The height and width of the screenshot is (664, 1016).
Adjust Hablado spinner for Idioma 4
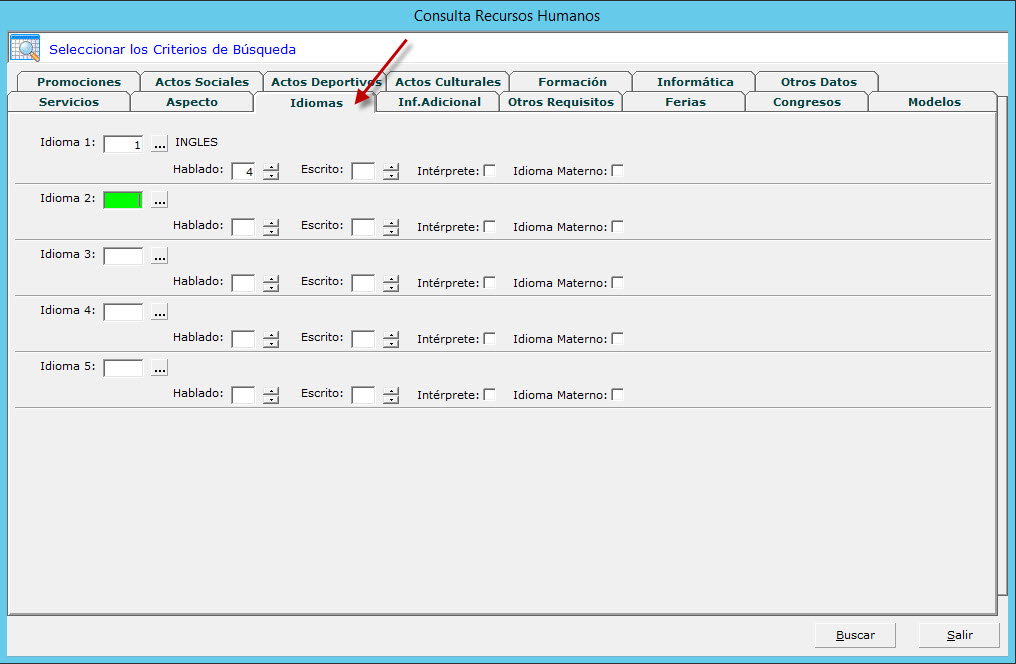tap(271, 339)
